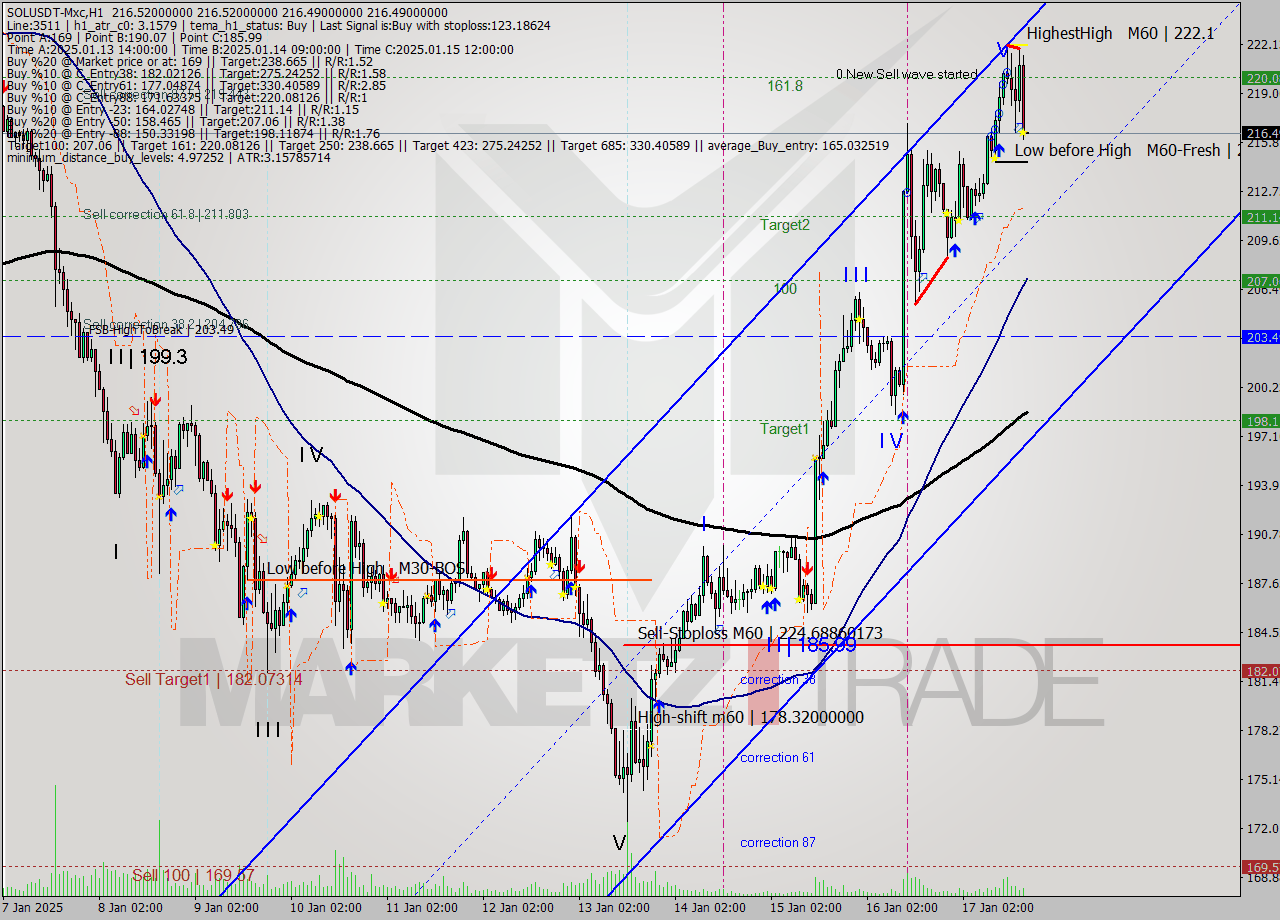
Task: Click the '161.8' Fibonacci level label
Action: point(785,86)
